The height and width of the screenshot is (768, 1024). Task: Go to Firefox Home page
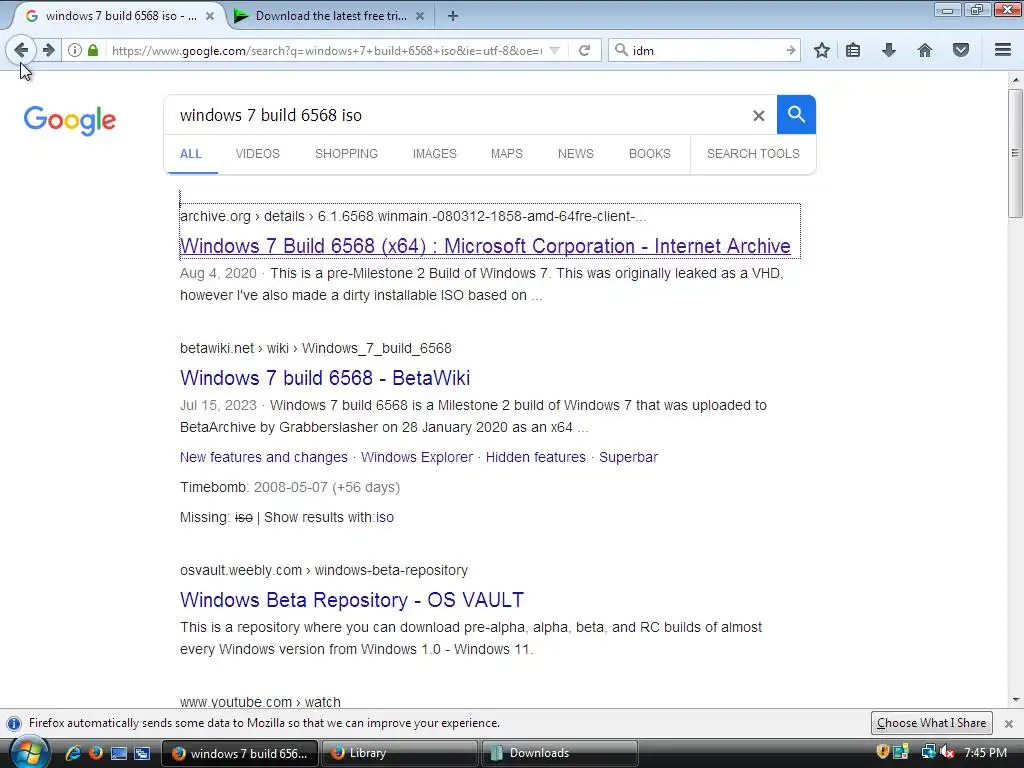pos(925,50)
